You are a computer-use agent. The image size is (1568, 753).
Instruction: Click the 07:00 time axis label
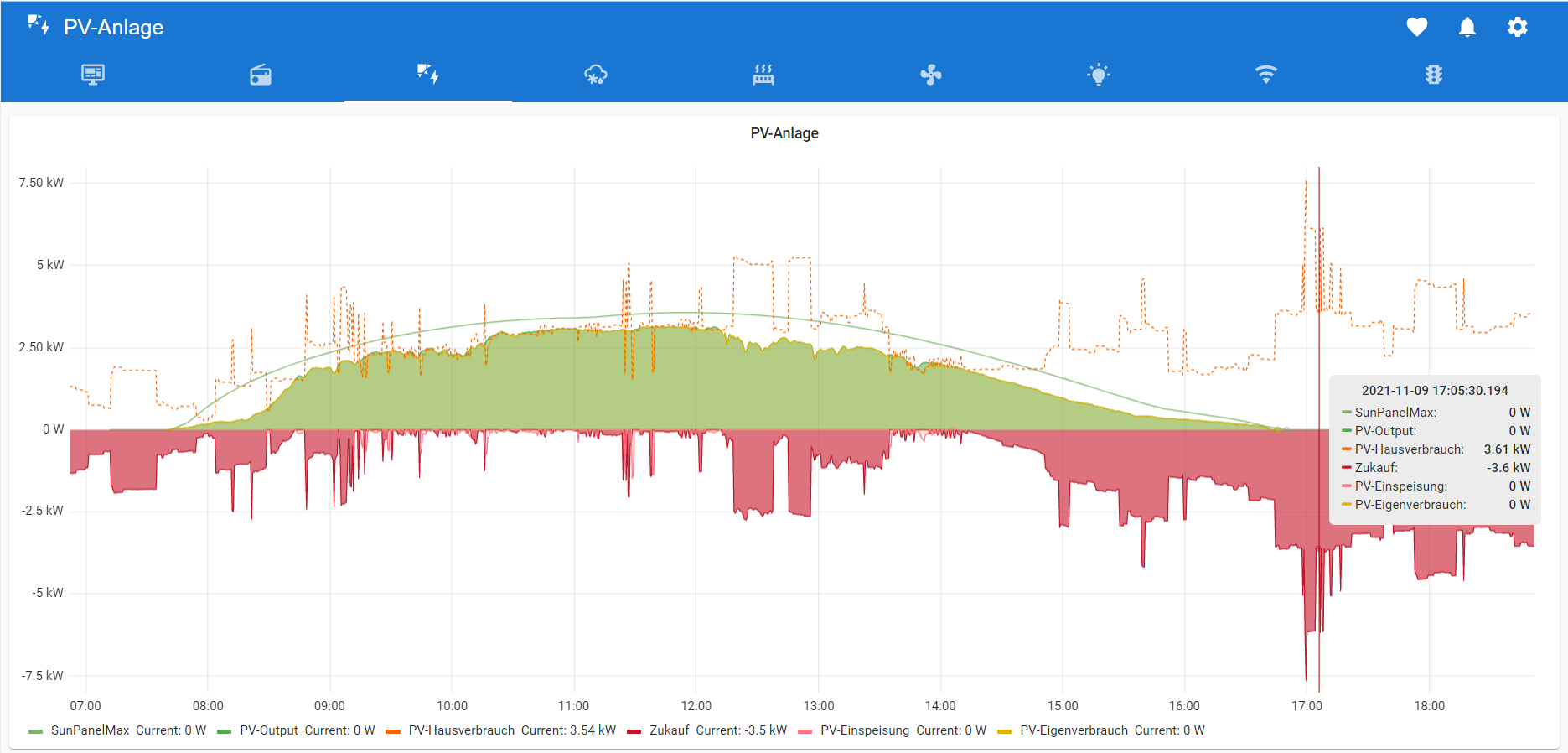(85, 706)
